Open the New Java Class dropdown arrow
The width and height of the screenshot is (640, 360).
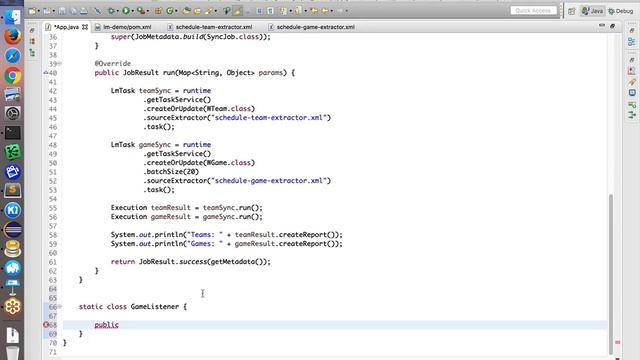coord(176,11)
